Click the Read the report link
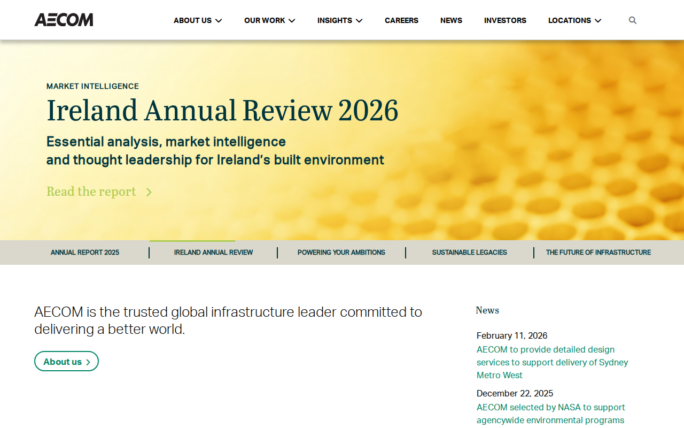This screenshot has width=684, height=428. (x=98, y=192)
